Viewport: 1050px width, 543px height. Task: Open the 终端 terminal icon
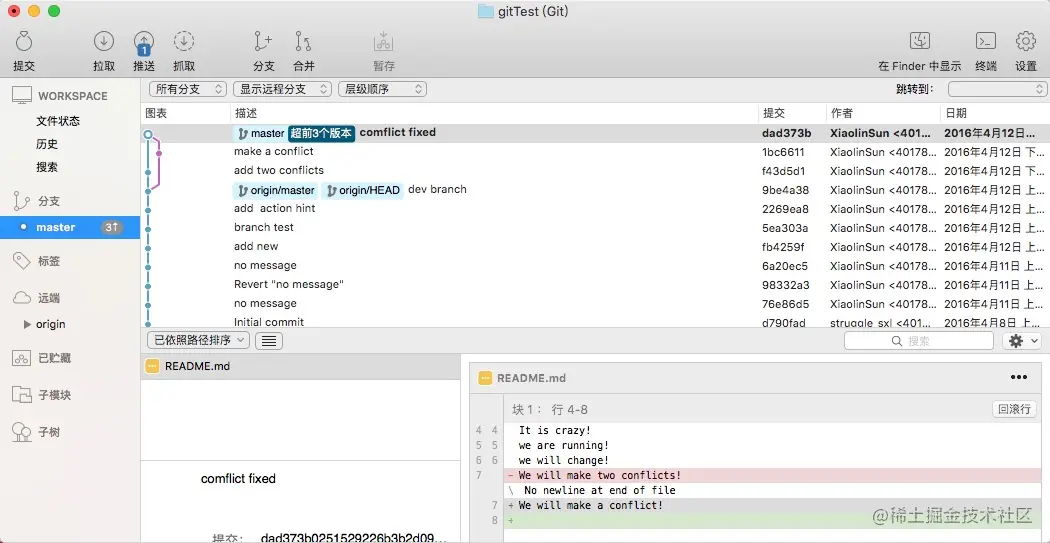pyautogui.click(x=985, y=42)
